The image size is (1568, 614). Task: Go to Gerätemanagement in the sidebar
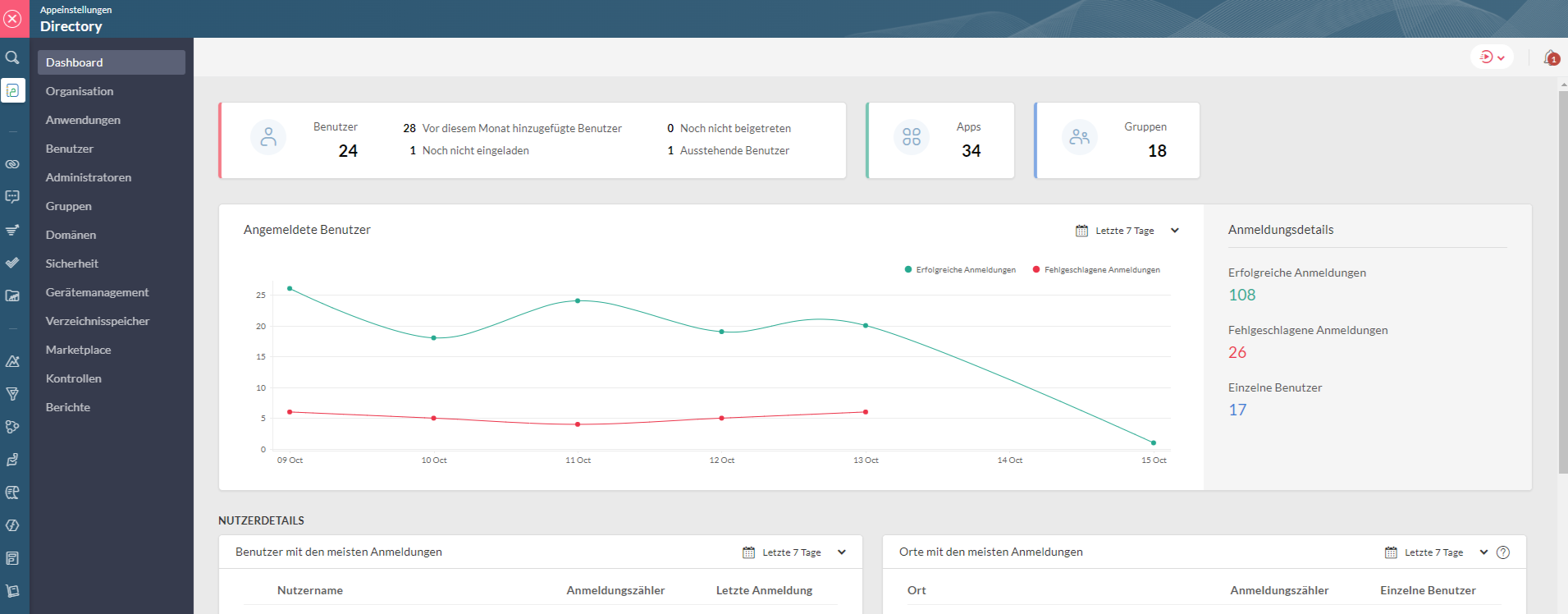[x=97, y=292]
